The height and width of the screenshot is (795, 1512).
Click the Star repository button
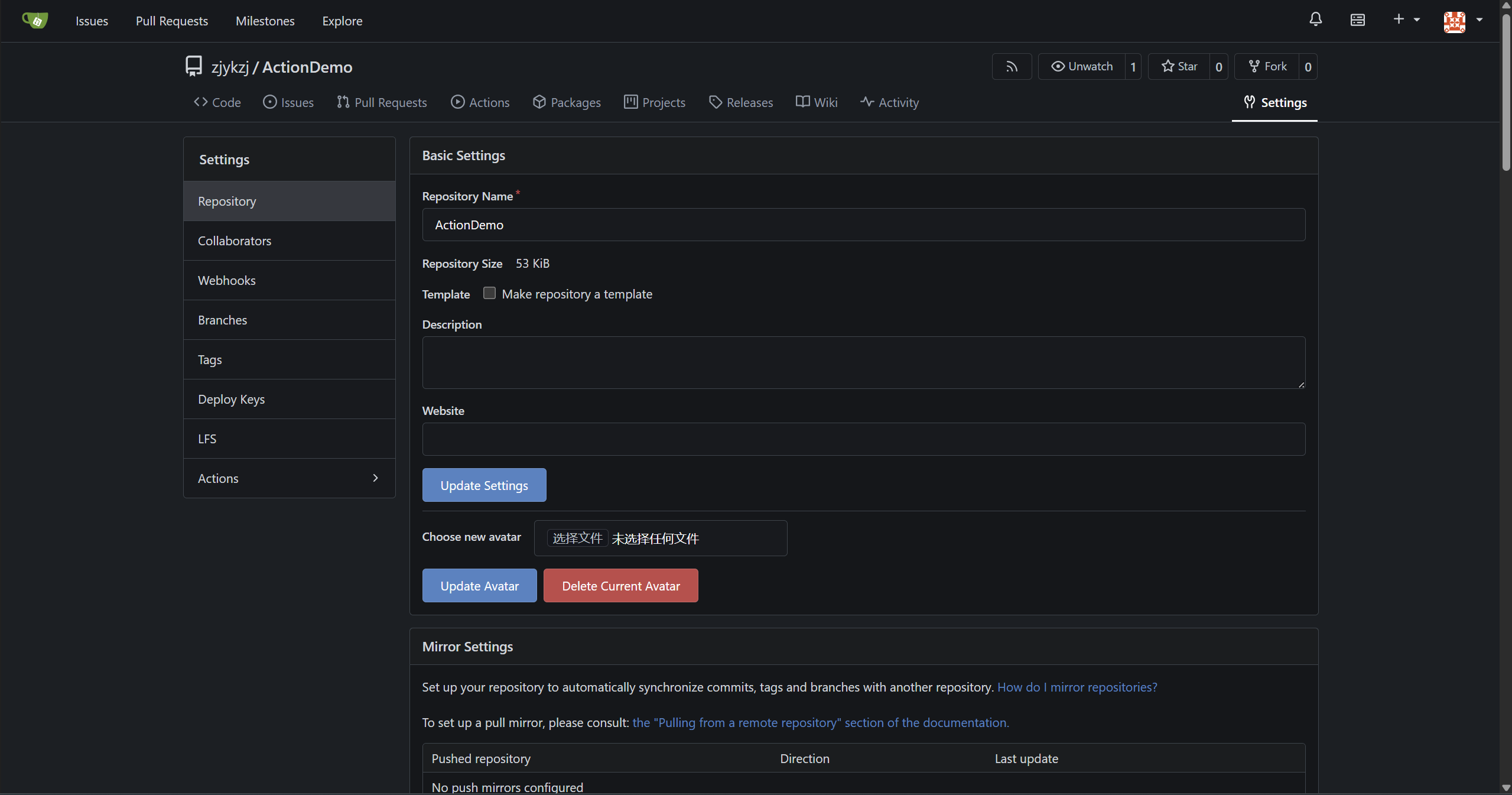point(1179,67)
